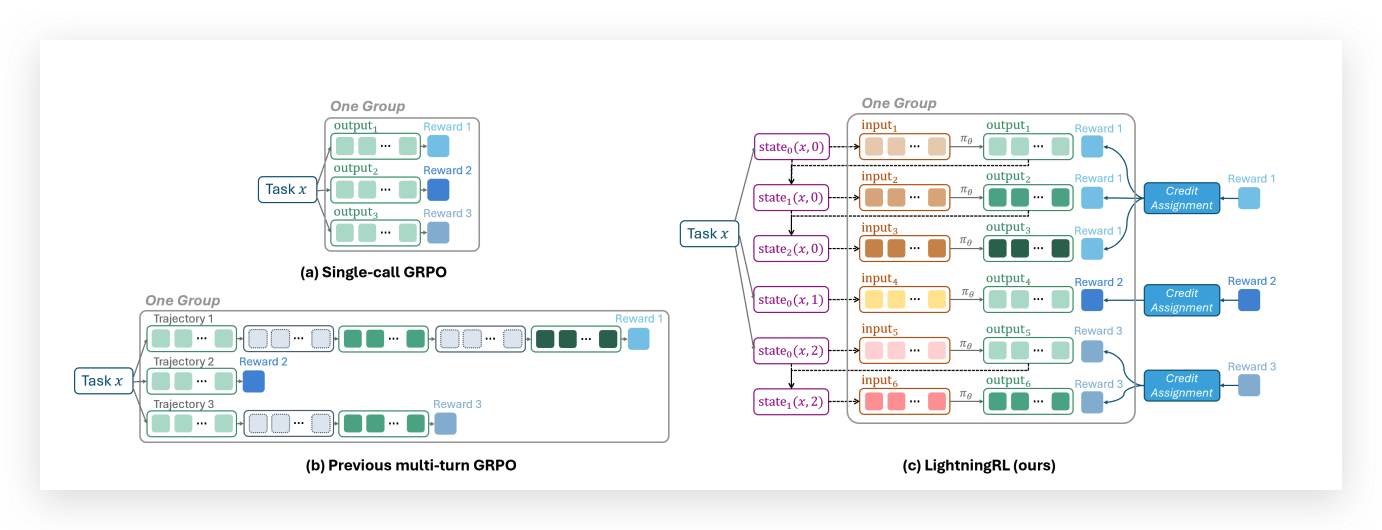Image resolution: width=1382 pixels, height=530 pixels.
Task: Click the "input3" label
Action: point(881,228)
